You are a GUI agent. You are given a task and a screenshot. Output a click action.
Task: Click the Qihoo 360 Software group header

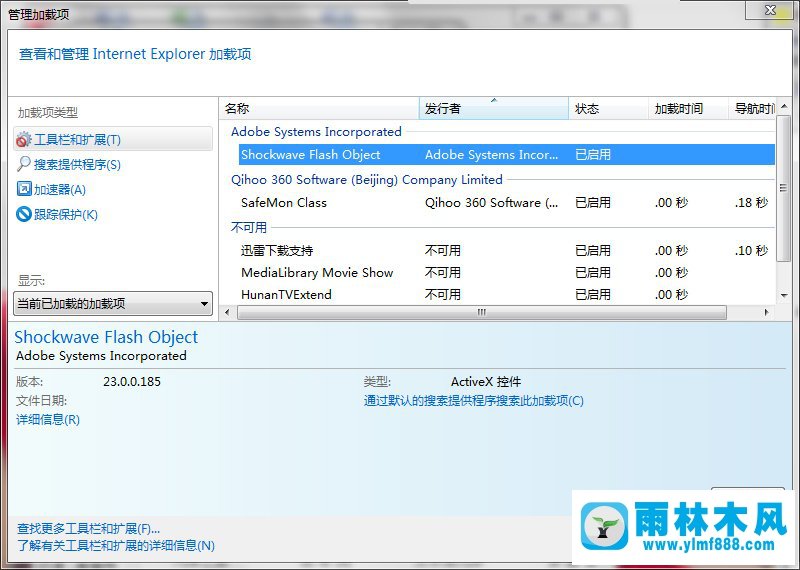pyautogui.click(x=367, y=180)
